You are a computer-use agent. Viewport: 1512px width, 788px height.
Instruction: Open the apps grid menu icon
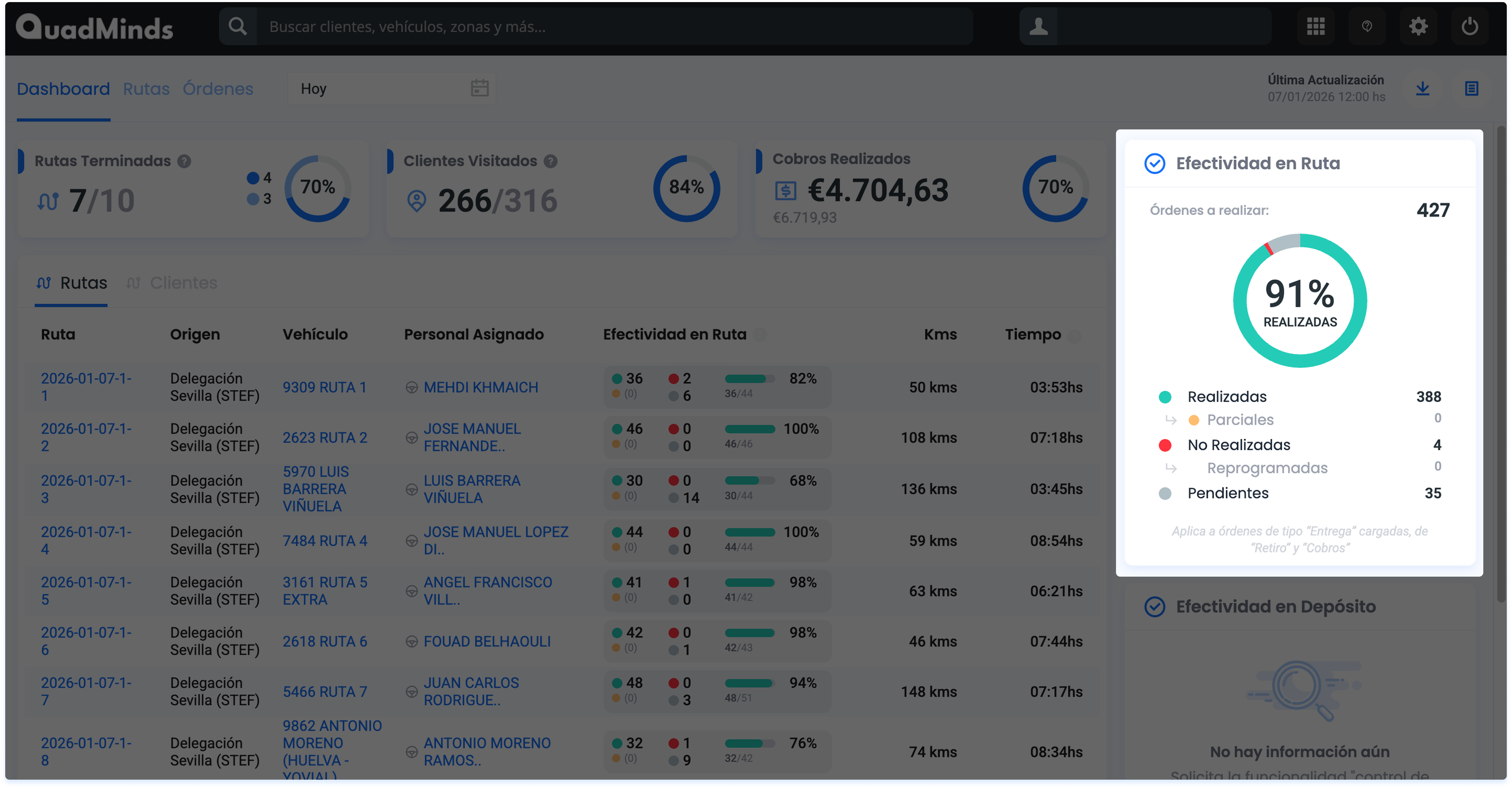[1315, 26]
